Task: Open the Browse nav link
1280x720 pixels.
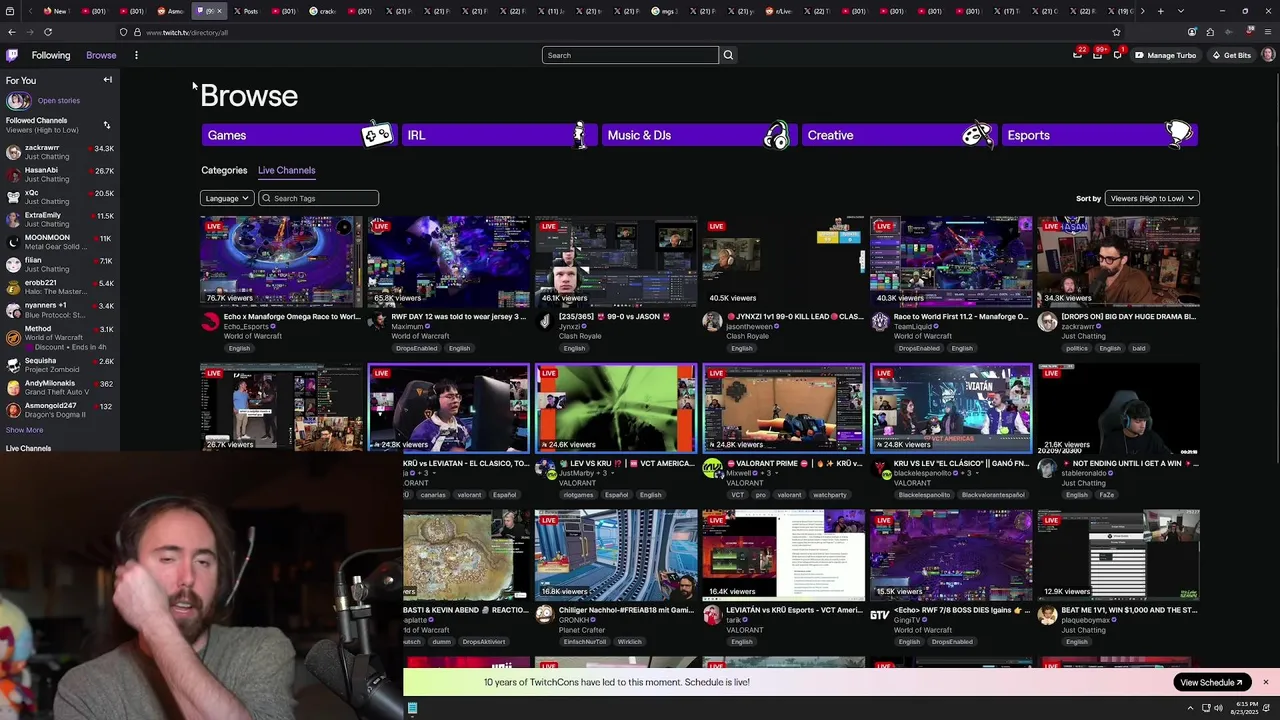Action: tap(101, 55)
